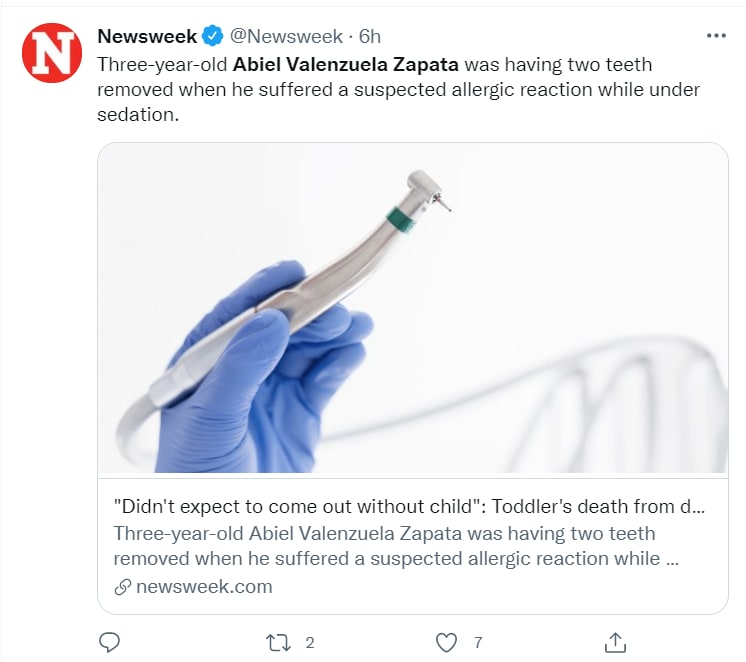Screen dimensions: 746x662
Task: Reply to the Newsweek tweet
Action: (111, 641)
